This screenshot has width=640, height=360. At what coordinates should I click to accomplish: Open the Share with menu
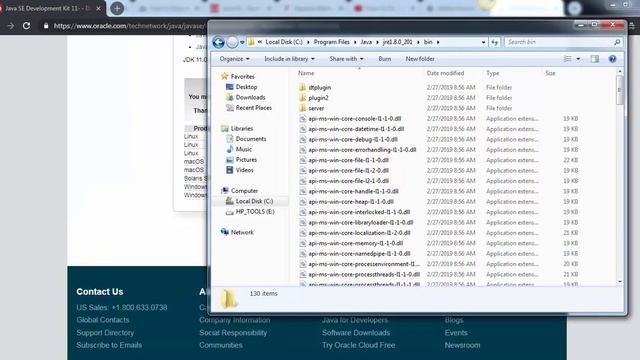click(x=346, y=59)
